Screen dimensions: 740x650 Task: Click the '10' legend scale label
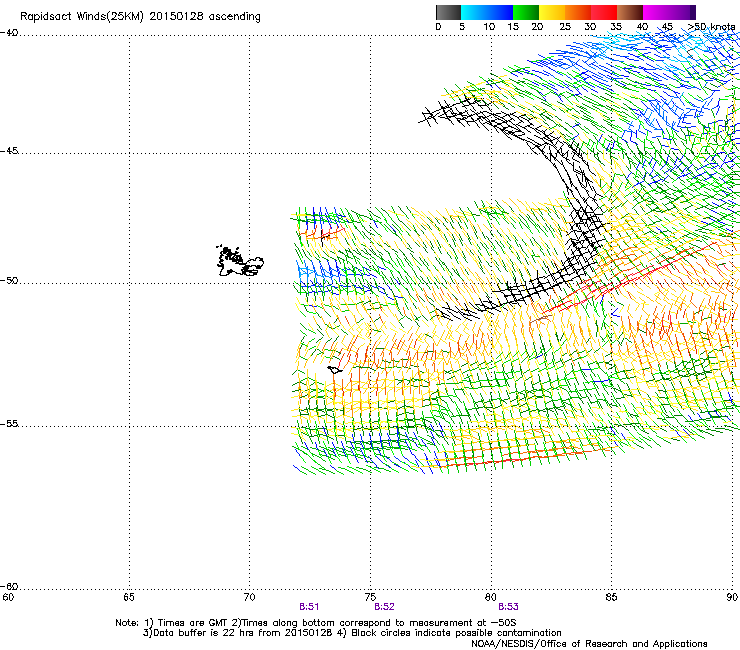click(x=489, y=27)
